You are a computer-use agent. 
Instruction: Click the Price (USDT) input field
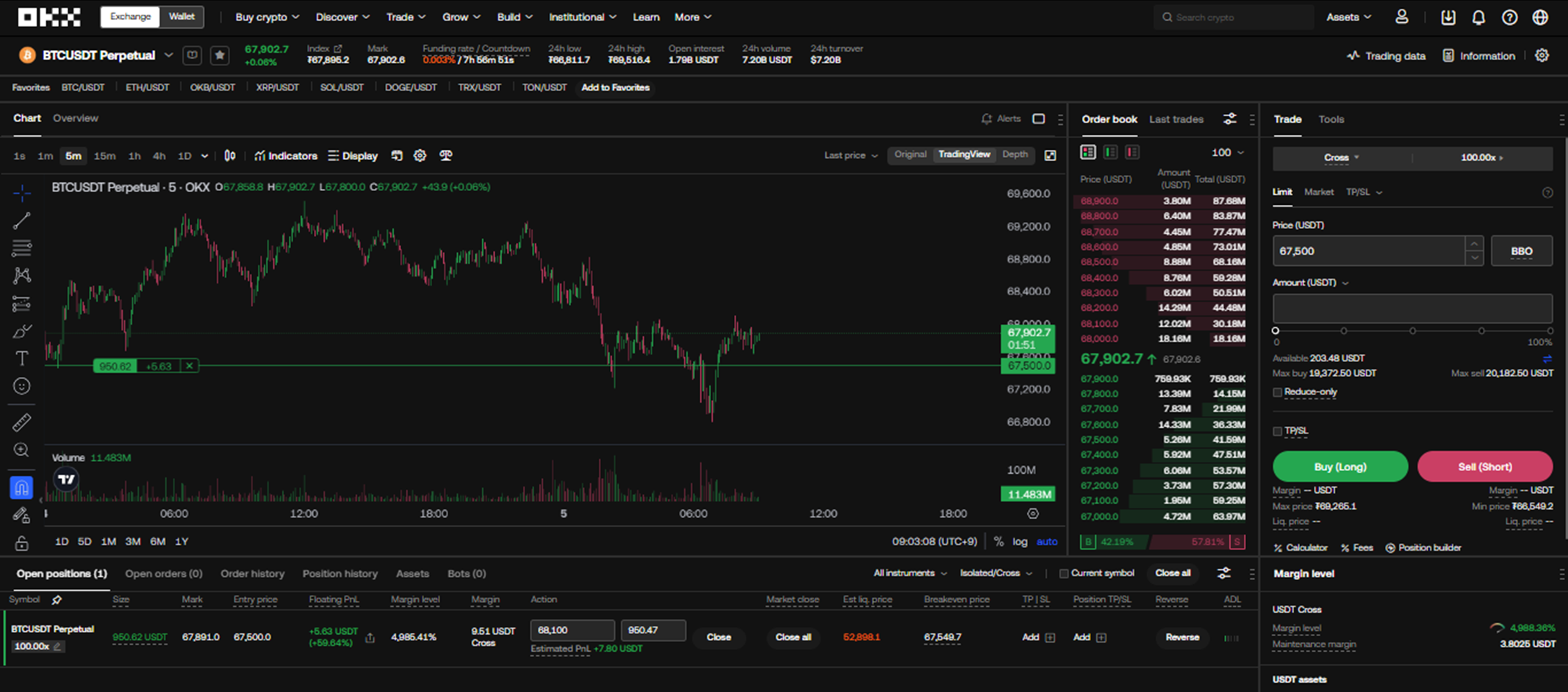pos(1369,251)
